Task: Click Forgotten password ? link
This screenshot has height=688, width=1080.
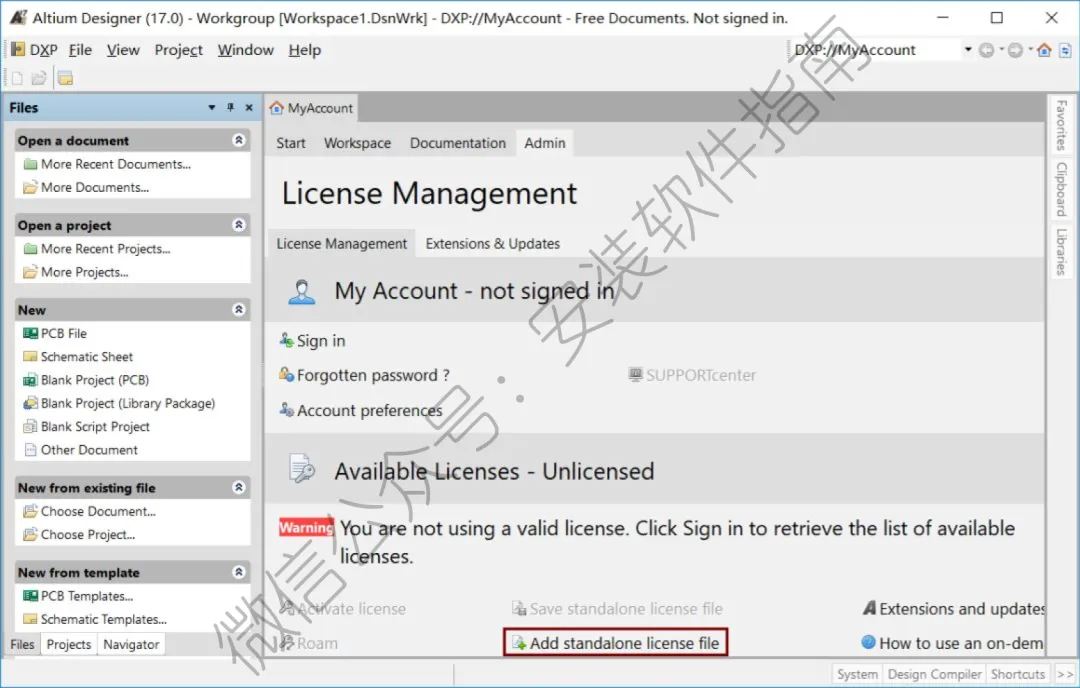Action: coord(364,375)
